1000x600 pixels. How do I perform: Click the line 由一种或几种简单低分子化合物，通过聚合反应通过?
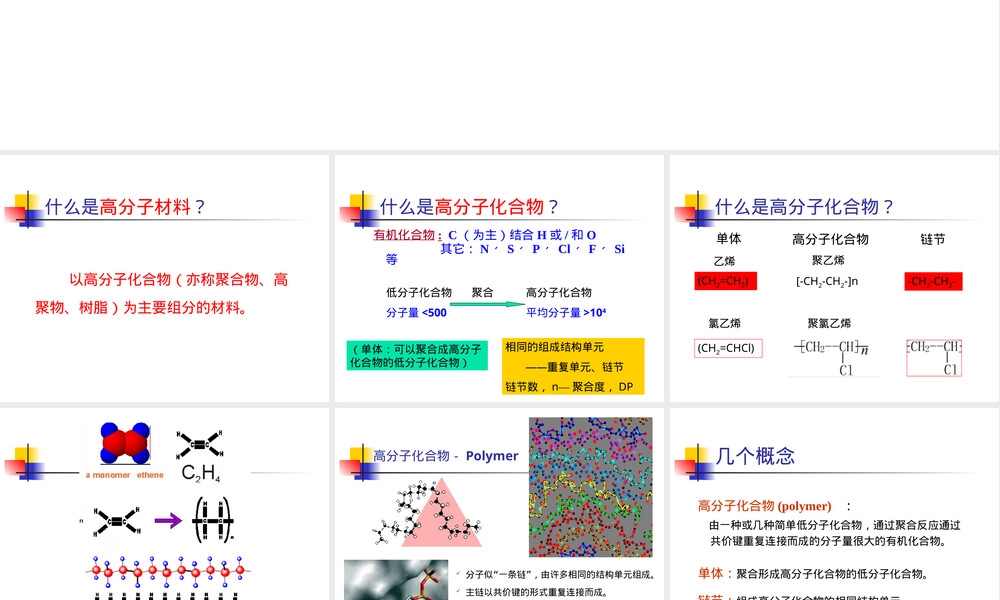pyautogui.click(x=835, y=525)
